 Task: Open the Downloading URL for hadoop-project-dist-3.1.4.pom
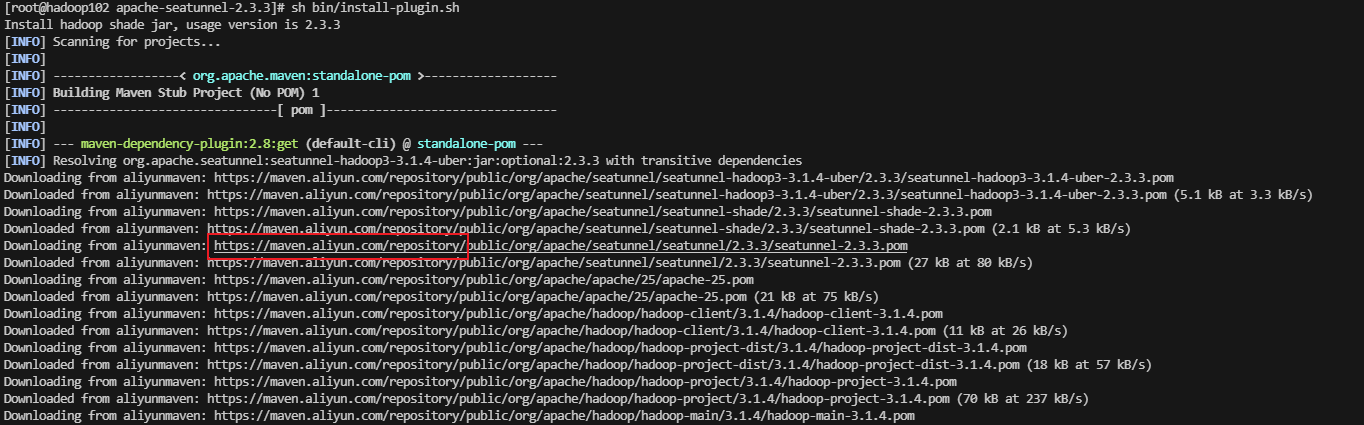coord(620,347)
